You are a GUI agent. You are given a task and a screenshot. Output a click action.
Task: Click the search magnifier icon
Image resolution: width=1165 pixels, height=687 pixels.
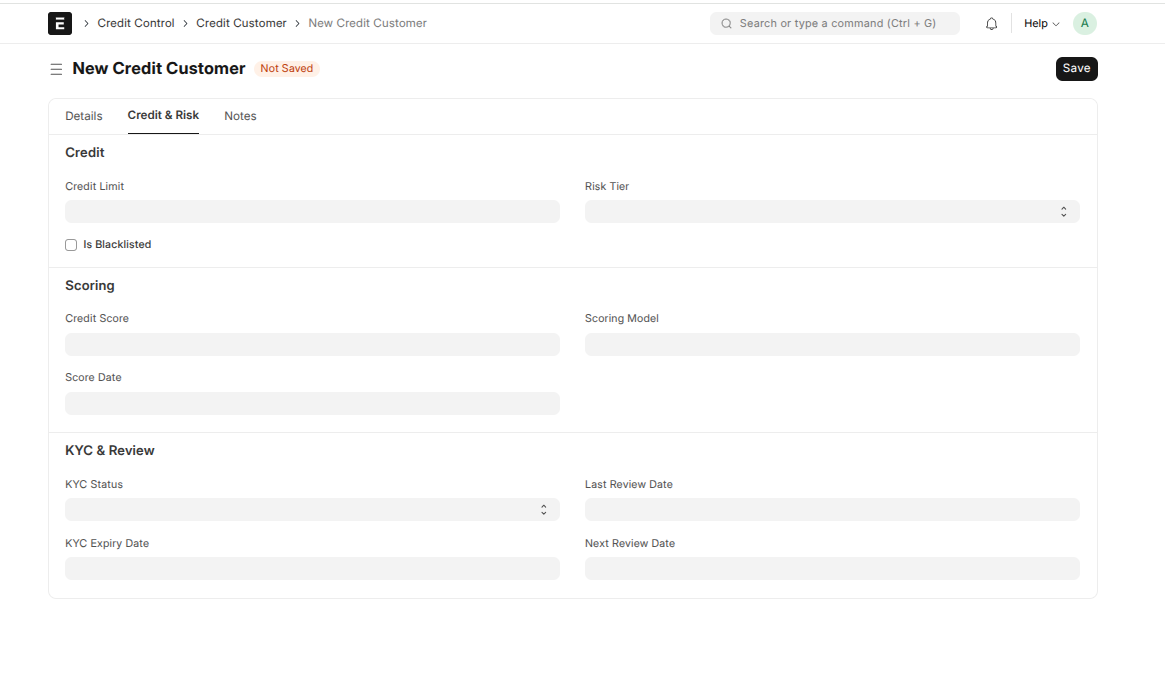(x=727, y=24)
